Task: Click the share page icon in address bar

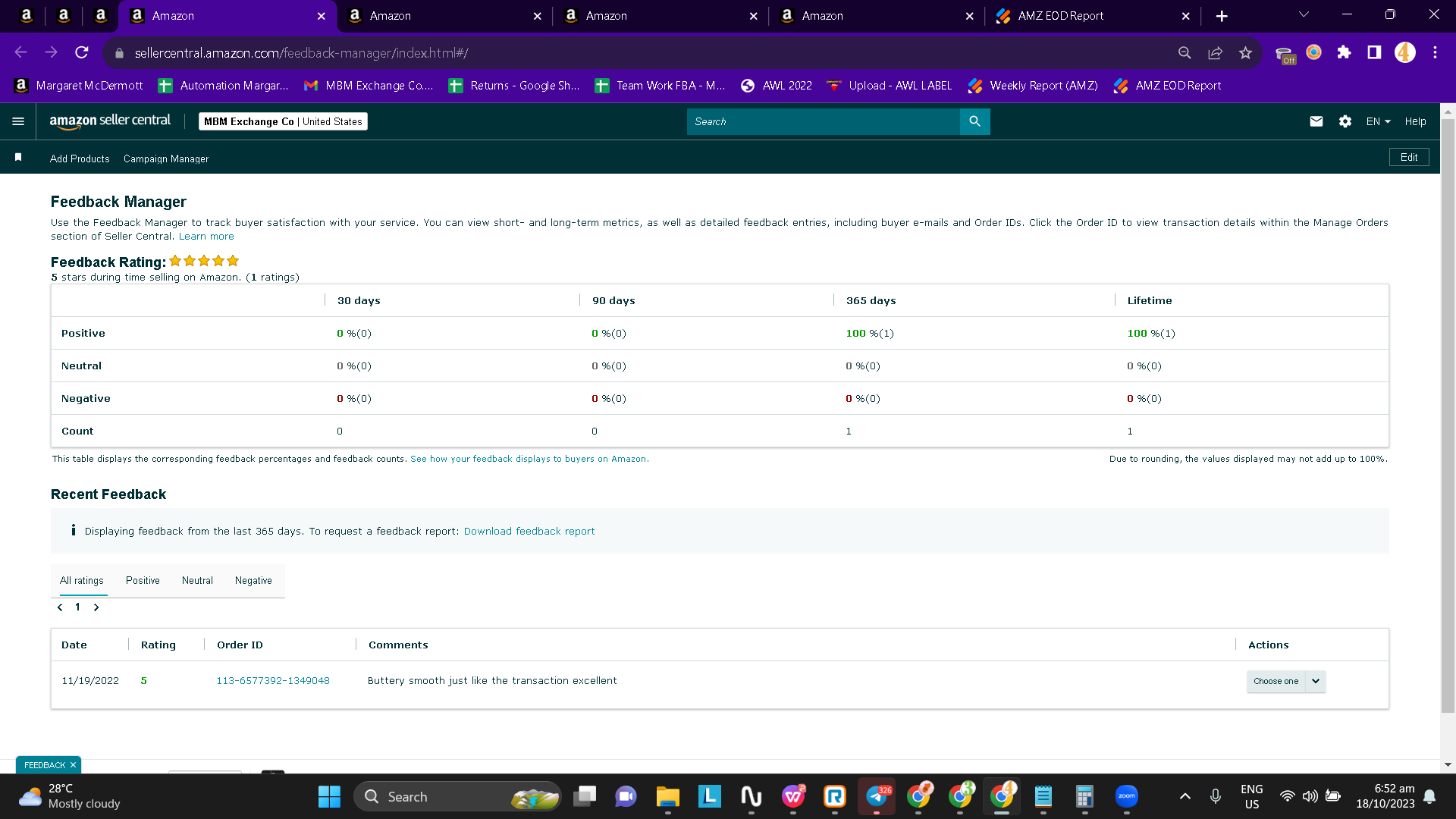Action: click(1216, 52)
